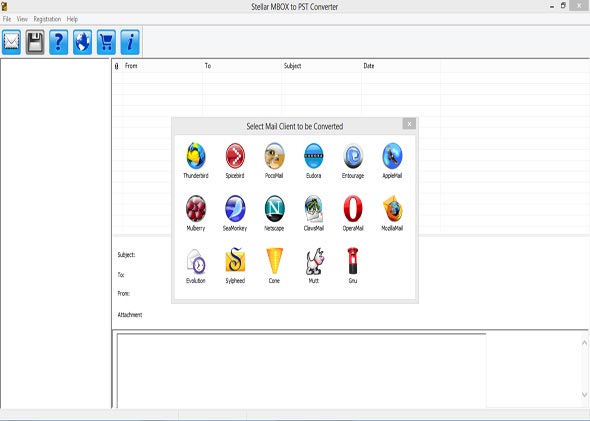Choose the Entourage mail client
Image resolution: width=590 pixels, height=421 pixels.
tap(353, 156)
